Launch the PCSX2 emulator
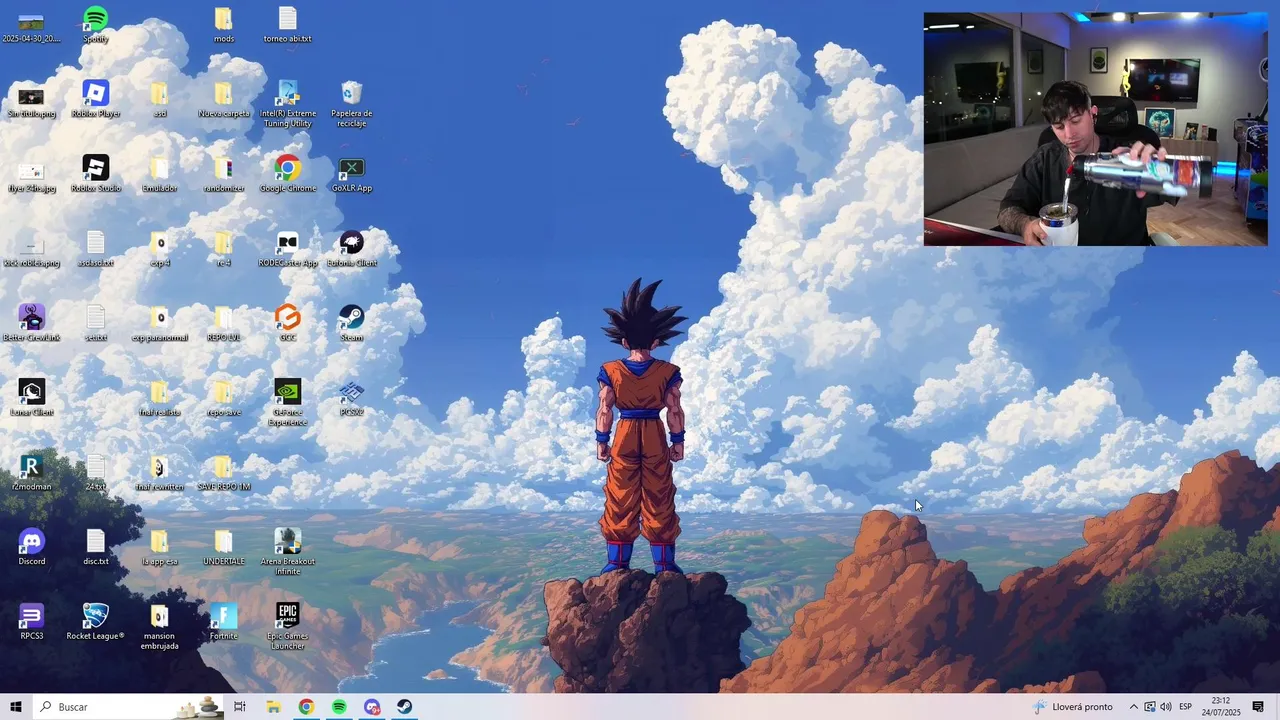1280x720 pixels. [352, 398]
